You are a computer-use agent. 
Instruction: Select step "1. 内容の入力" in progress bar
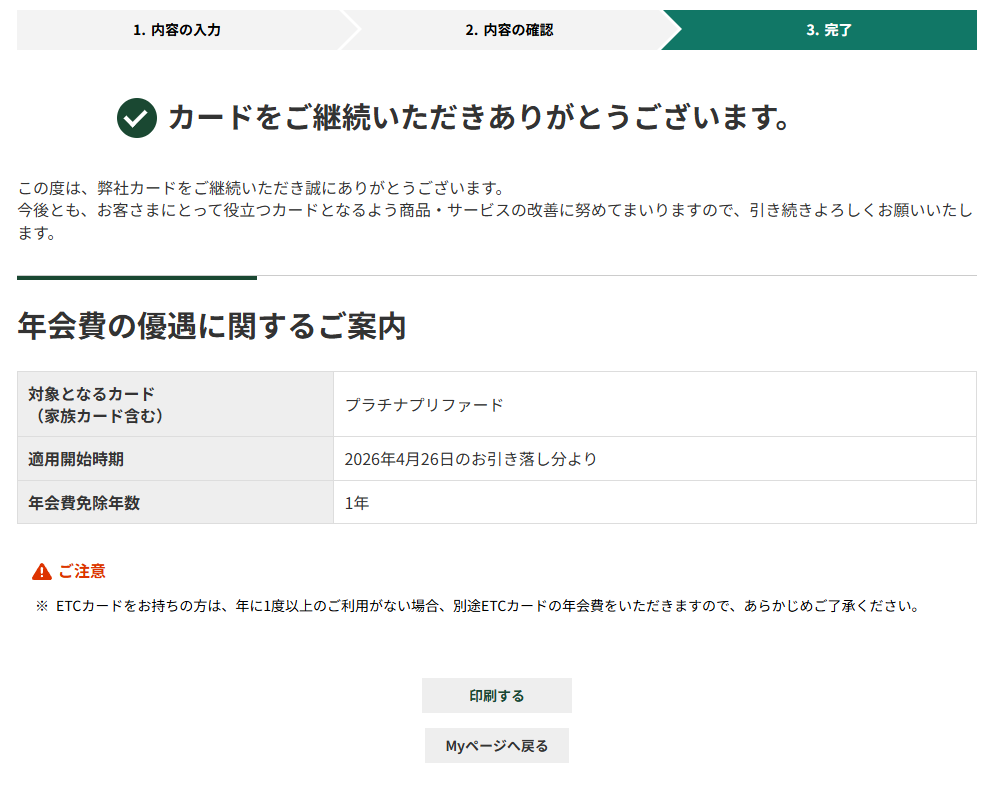click(177, 30)
